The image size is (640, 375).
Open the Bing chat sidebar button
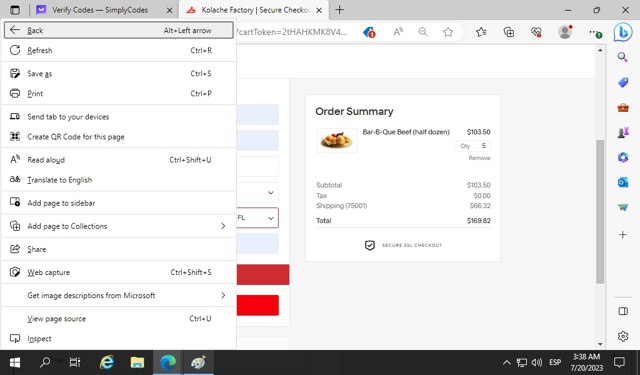(623, 32)
